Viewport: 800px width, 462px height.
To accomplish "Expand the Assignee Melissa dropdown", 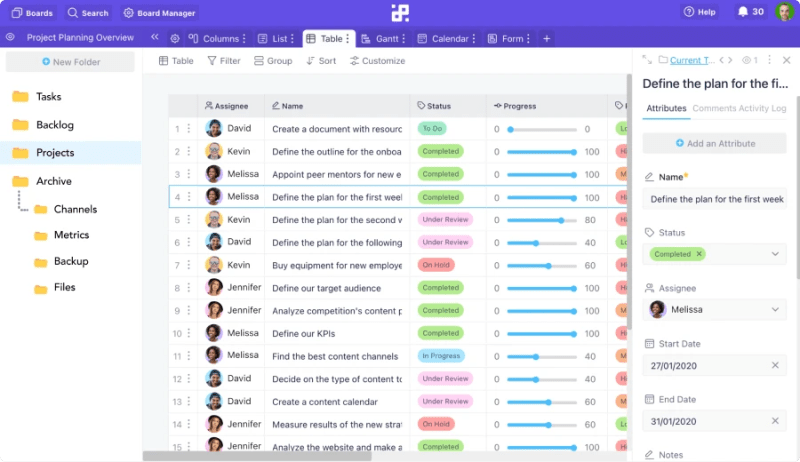I will (775, 310).
